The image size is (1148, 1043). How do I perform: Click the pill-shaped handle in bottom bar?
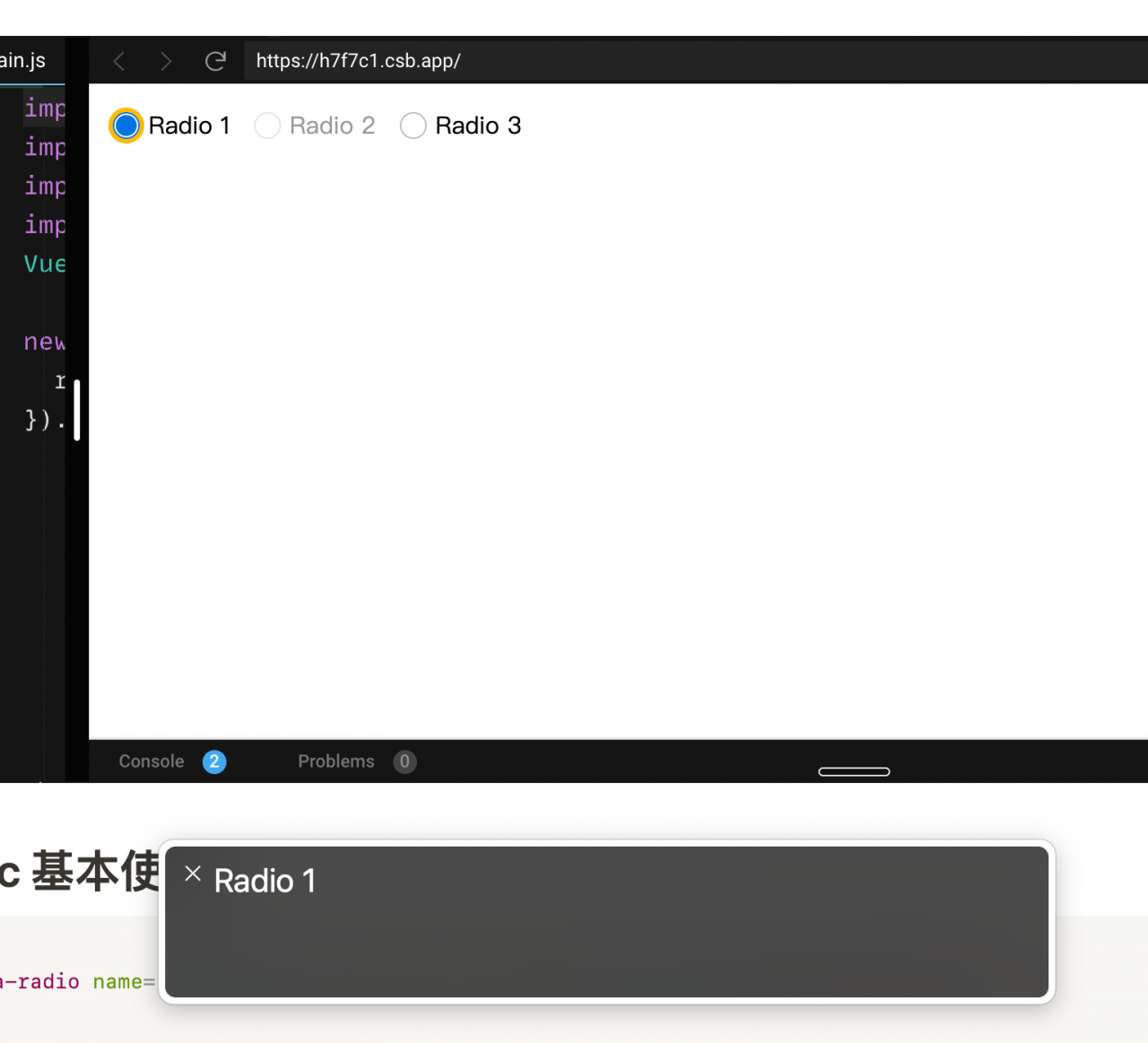point(854,771)
